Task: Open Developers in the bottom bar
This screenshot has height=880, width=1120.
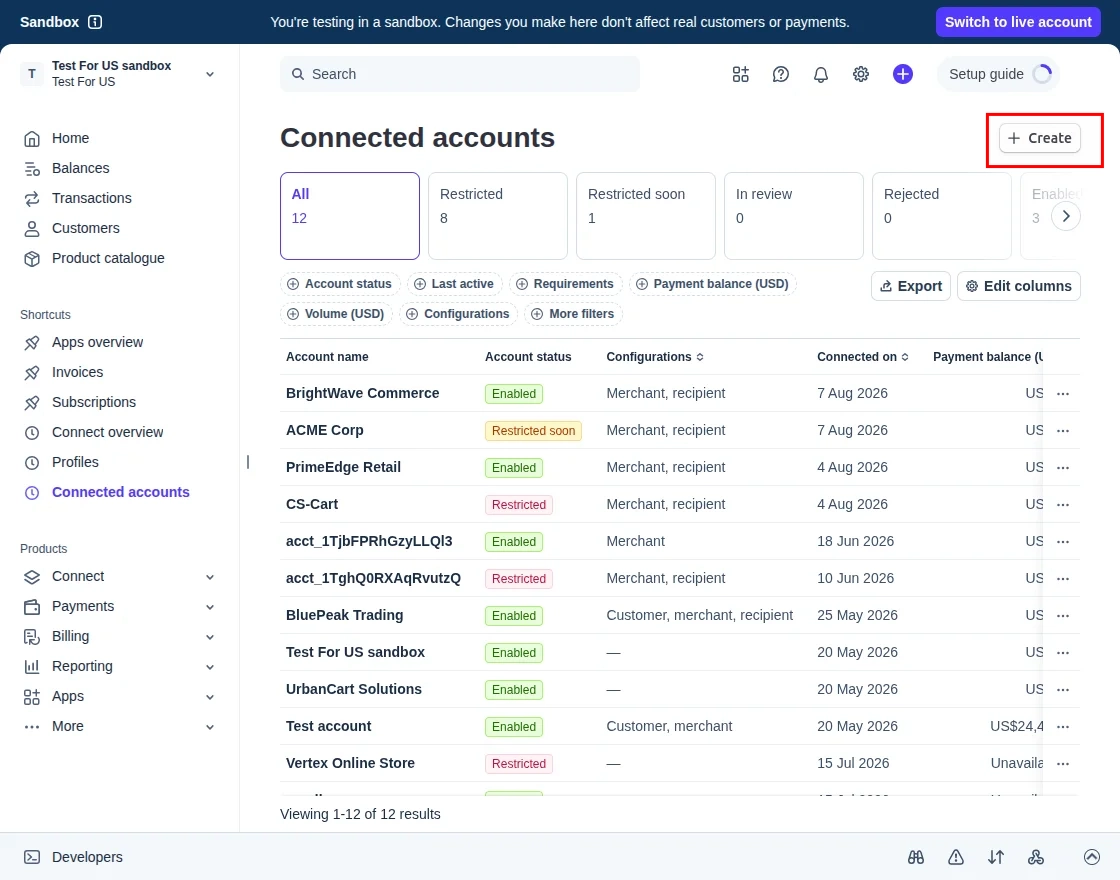Action: [73, 857]
